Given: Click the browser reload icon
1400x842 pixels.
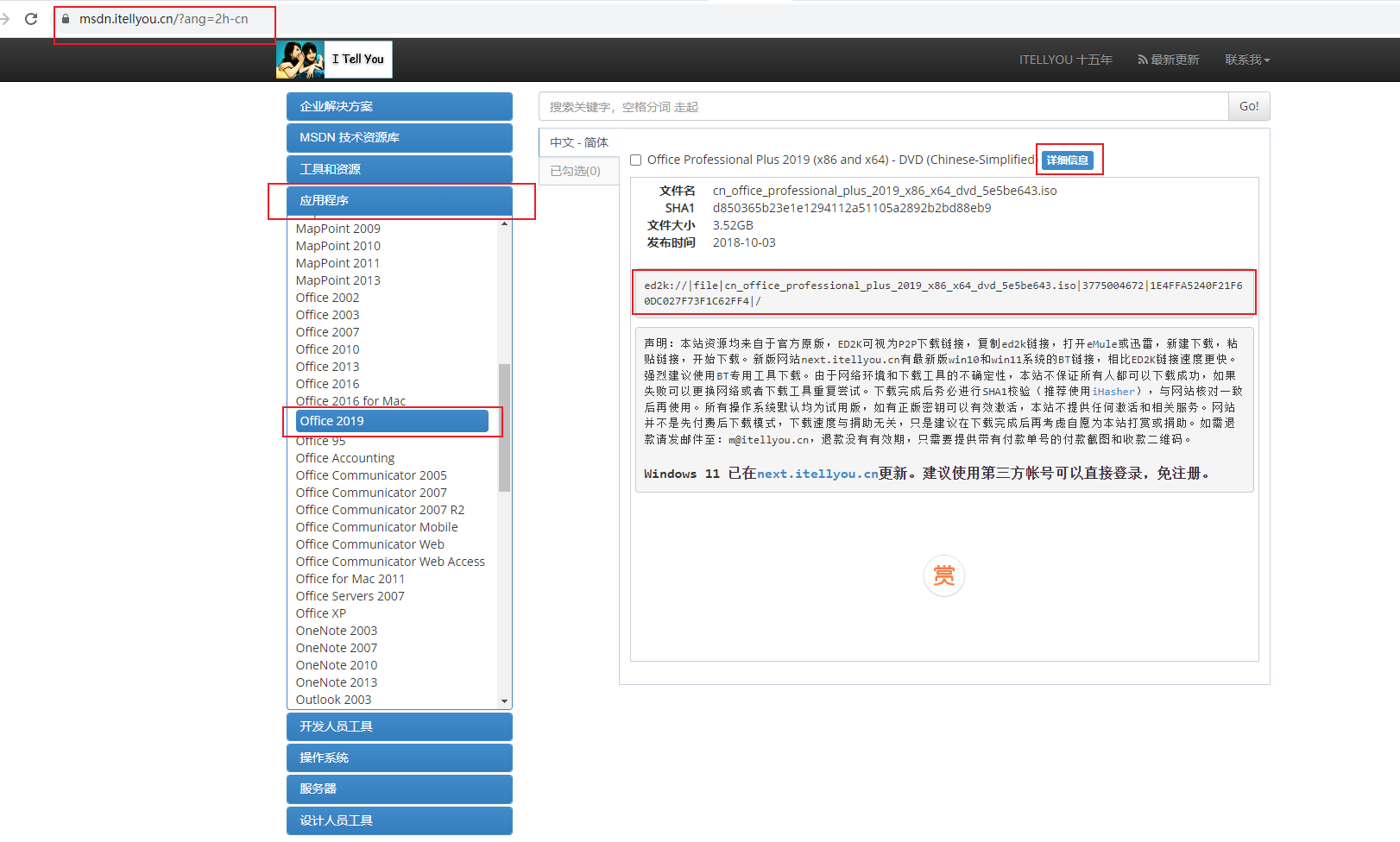Looking at the screenshot, I should (31, 18).
